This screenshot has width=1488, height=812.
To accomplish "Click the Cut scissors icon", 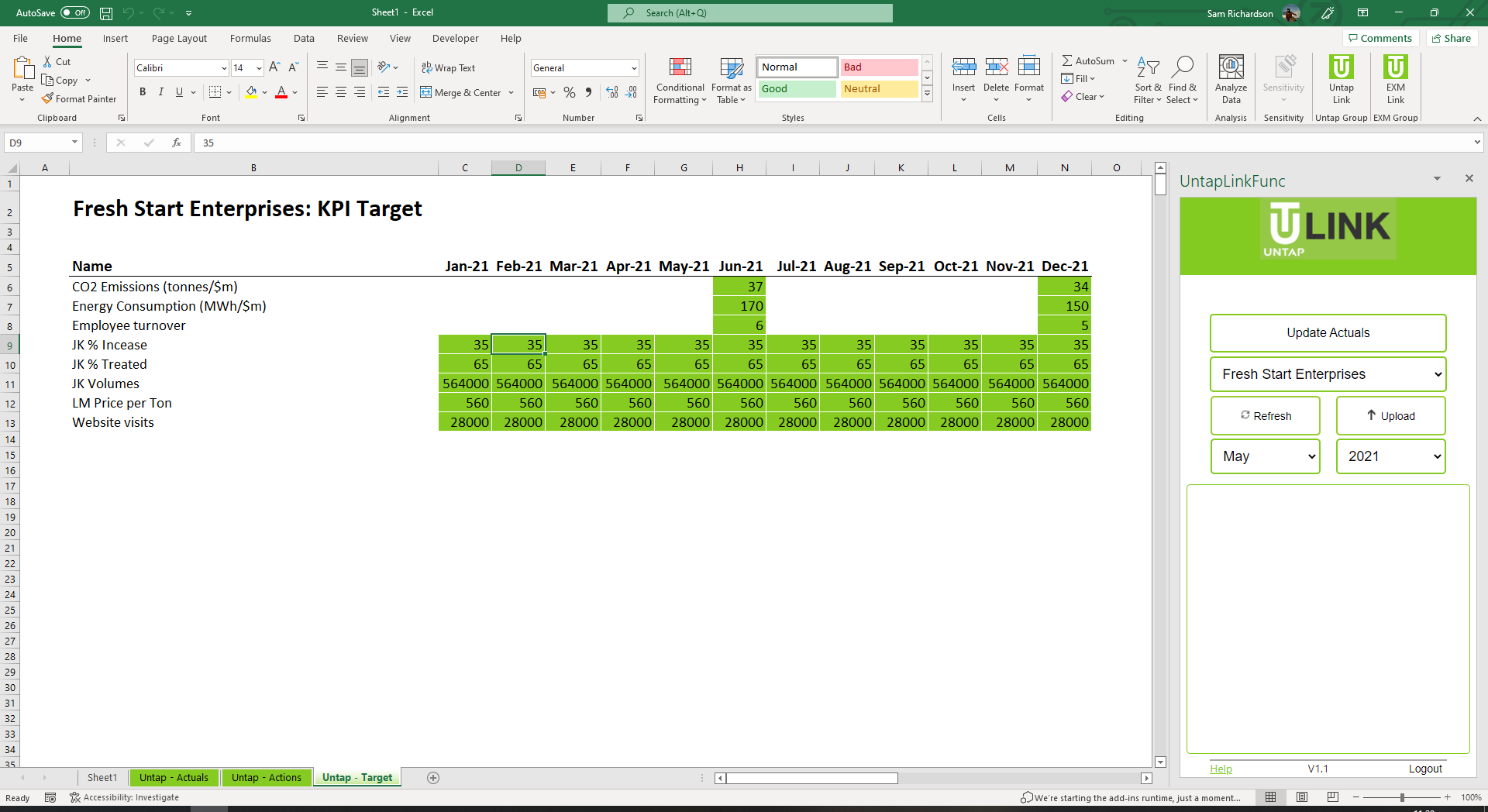I will (48, 61).
